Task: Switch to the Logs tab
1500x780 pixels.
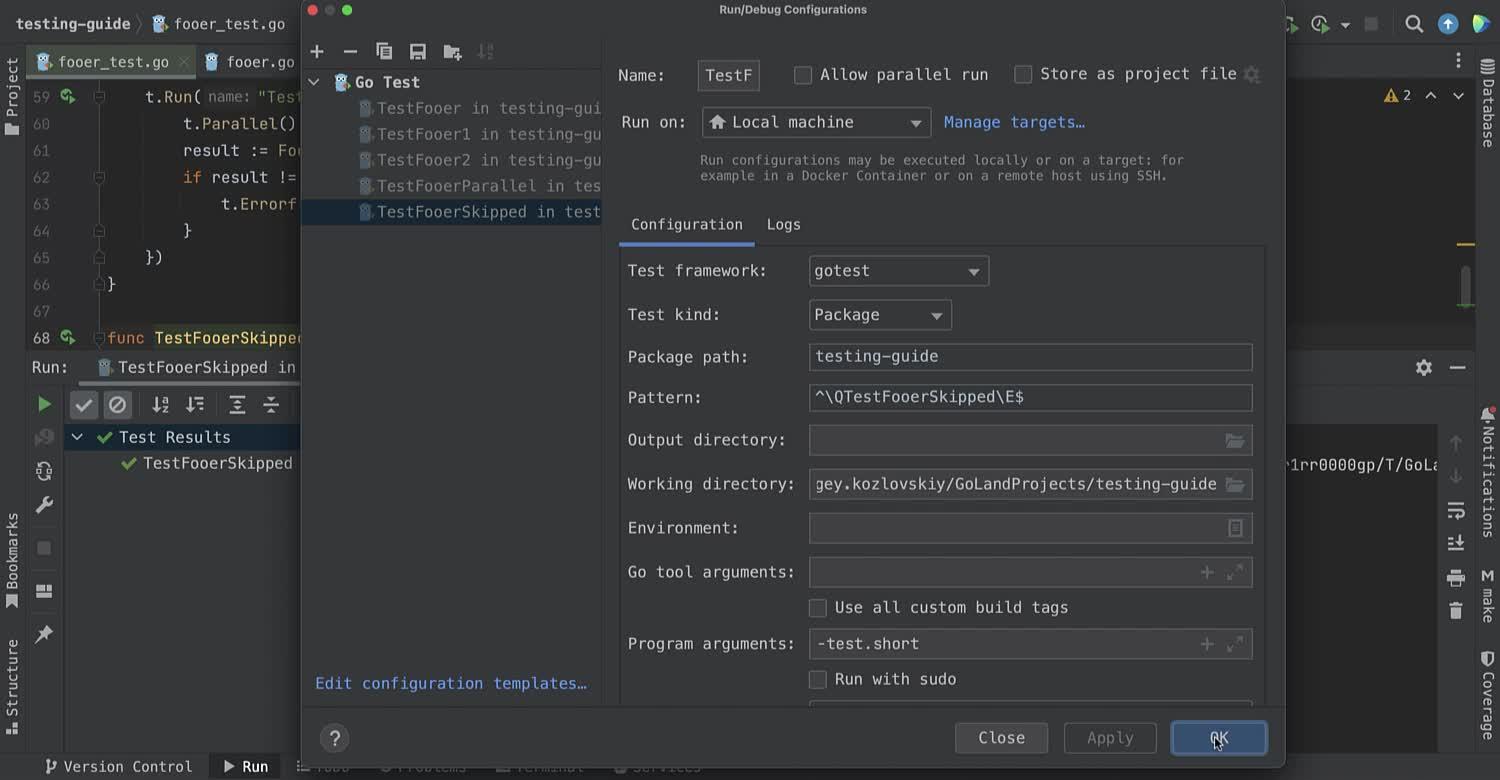Action: pyautogui.click(x=783, y=225)
